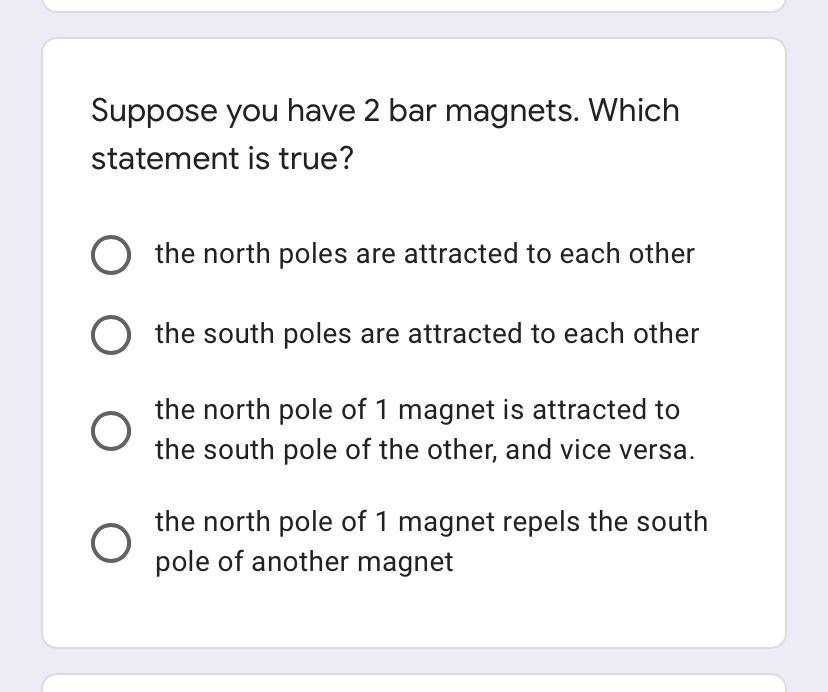The height and width of the screenshot is (692, 828).
Task: Click the text 'statement is true?'
Action: (222, 158)
